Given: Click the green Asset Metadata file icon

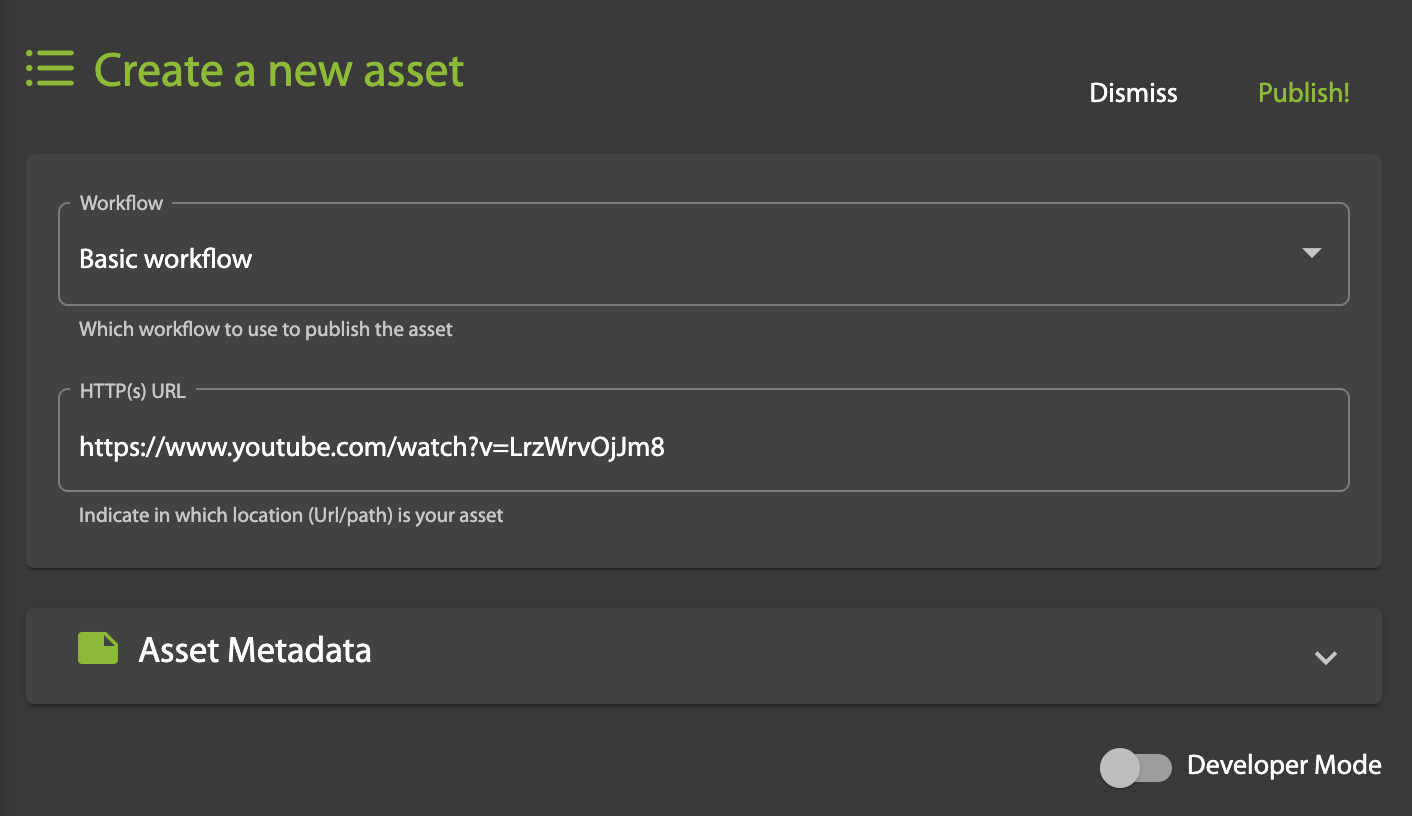Looking at the screenshot, I should pos(98,648).
